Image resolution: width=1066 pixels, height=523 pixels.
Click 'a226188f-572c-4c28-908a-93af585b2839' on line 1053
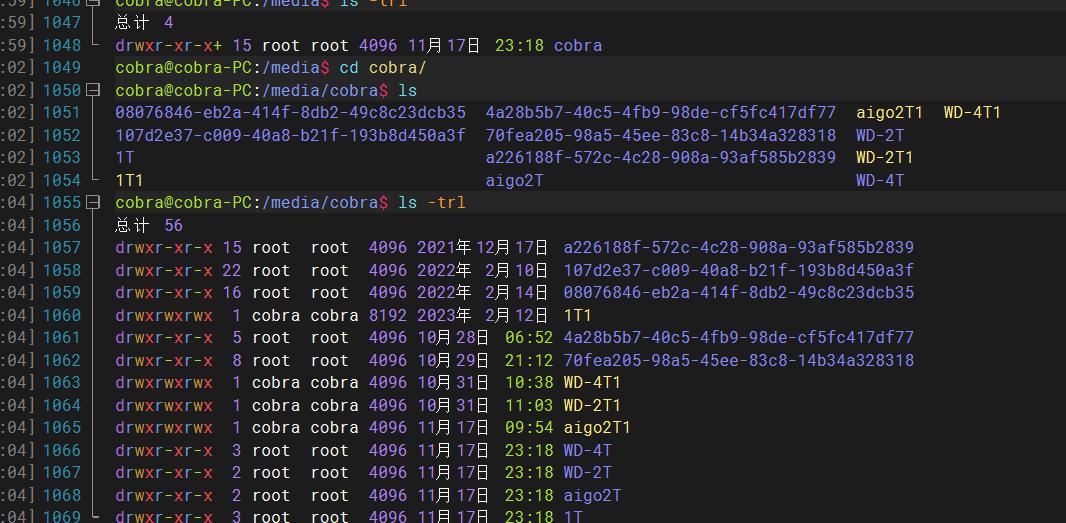tap(661, 158)
